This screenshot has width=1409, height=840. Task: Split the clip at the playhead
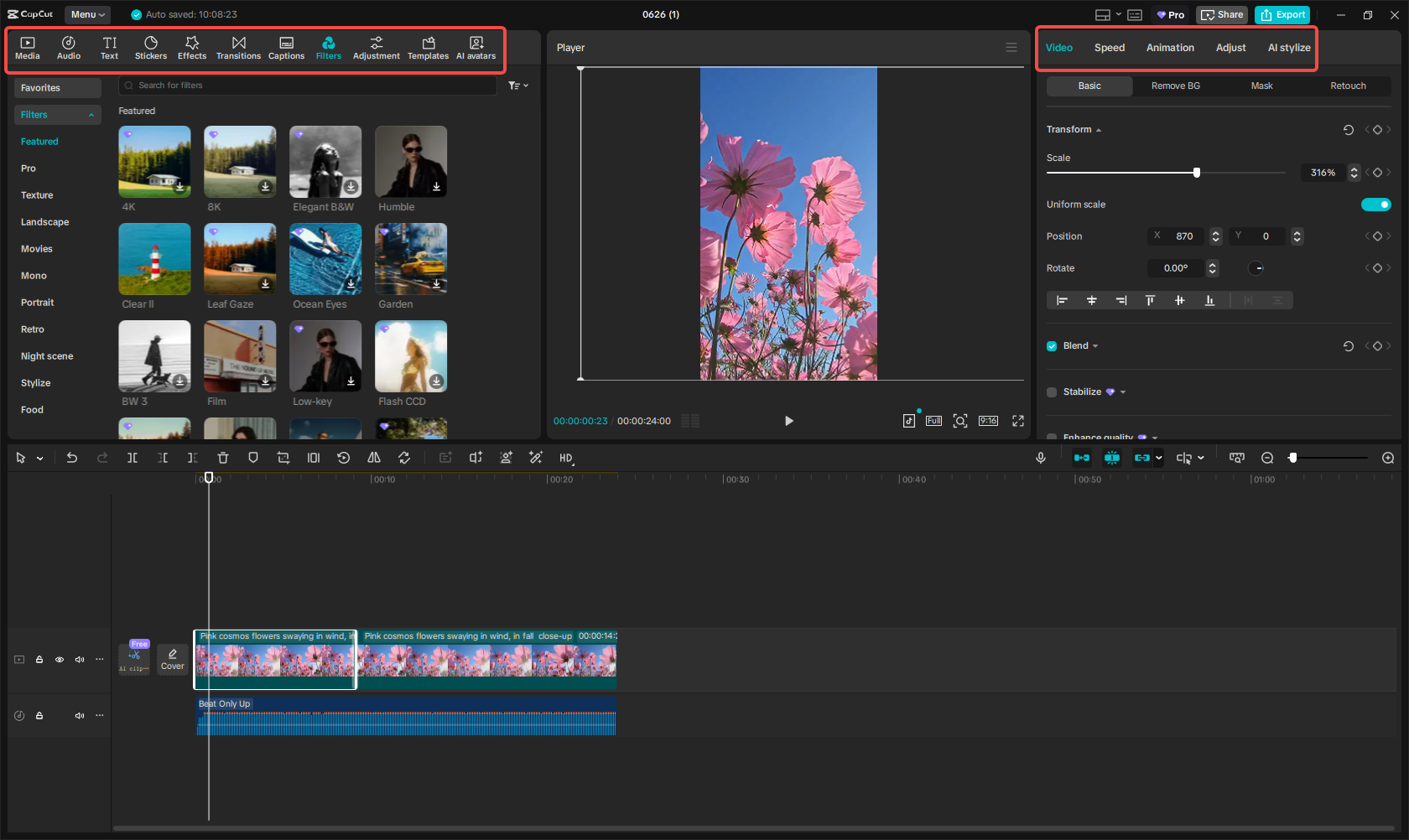pos(133,458)
